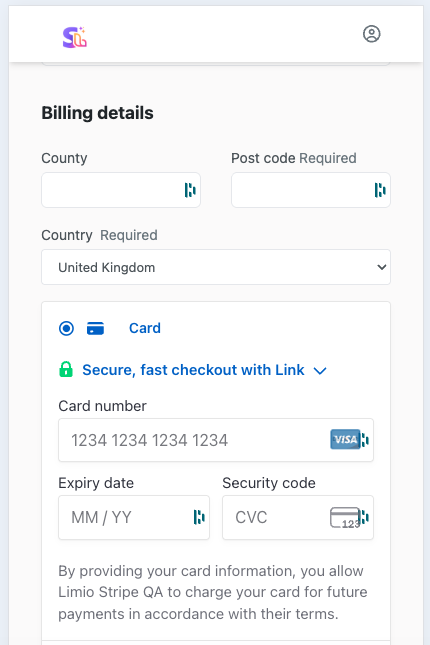Image resolution: width=430 pixels, height=645 pixels.
Task: Click the colorful site logo in header
Action: (x=74, y=37)
